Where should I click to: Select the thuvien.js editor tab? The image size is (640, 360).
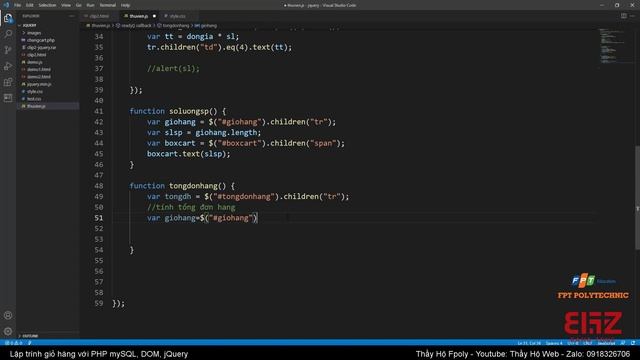(138, 16)
